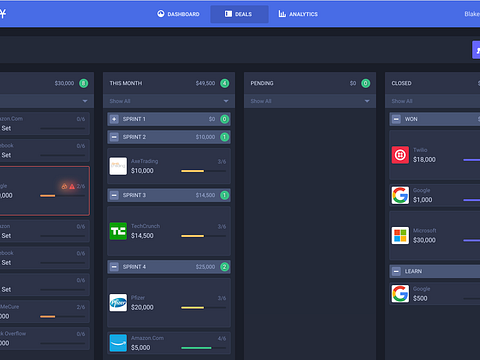Click the purple button at top right
The width and height of the screenshot is (480, 360).
[x=476, y=50]
